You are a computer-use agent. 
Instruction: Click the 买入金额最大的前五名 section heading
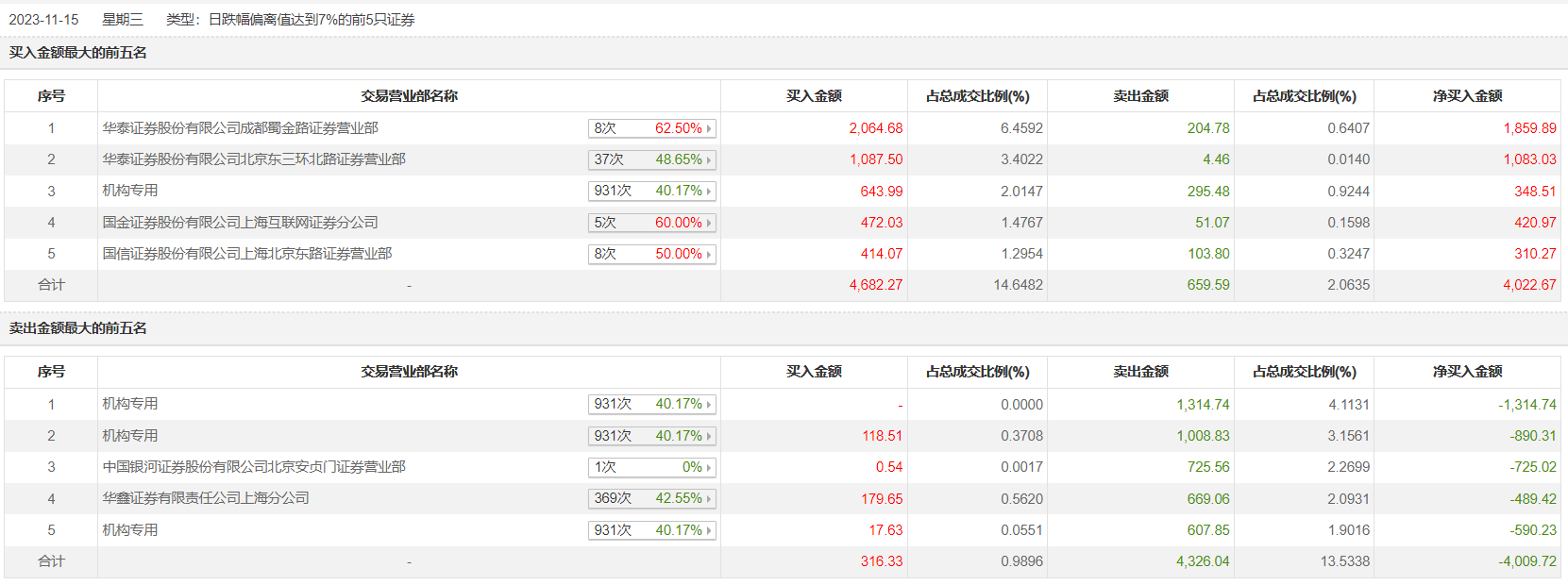click(78, 53)
